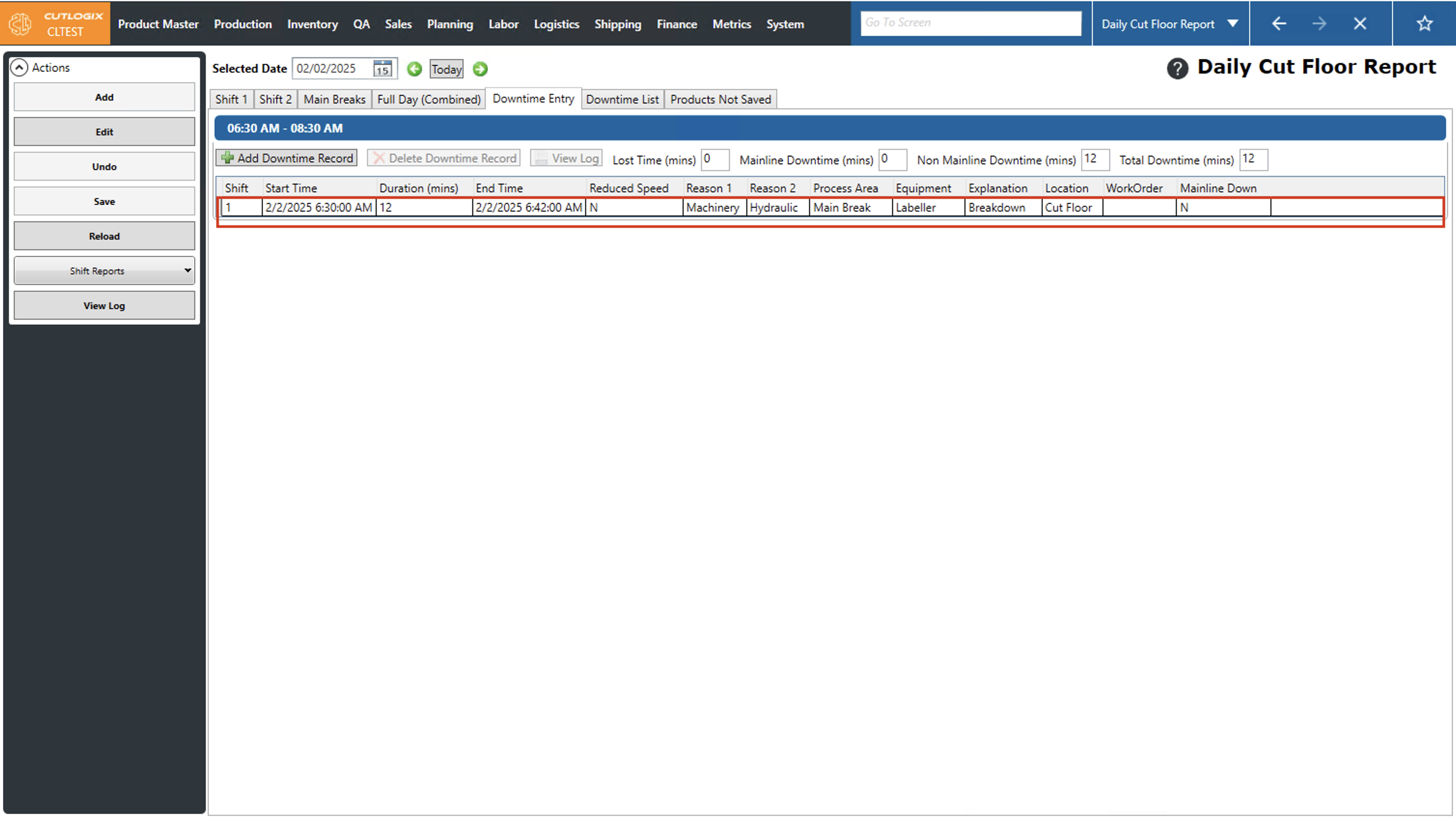Open the Shift Reports dropdown
This screenshot has height=817, width=1456.
pos(104,271)
